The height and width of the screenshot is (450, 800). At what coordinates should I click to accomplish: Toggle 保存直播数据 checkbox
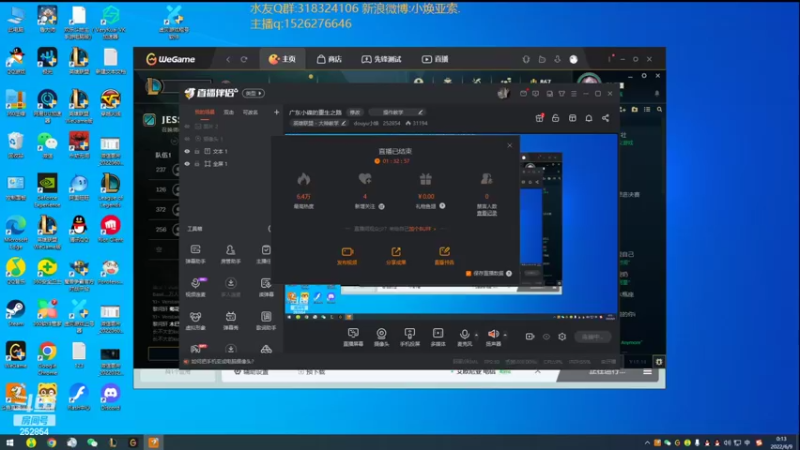pyautogui.click(x=468, y=273)
